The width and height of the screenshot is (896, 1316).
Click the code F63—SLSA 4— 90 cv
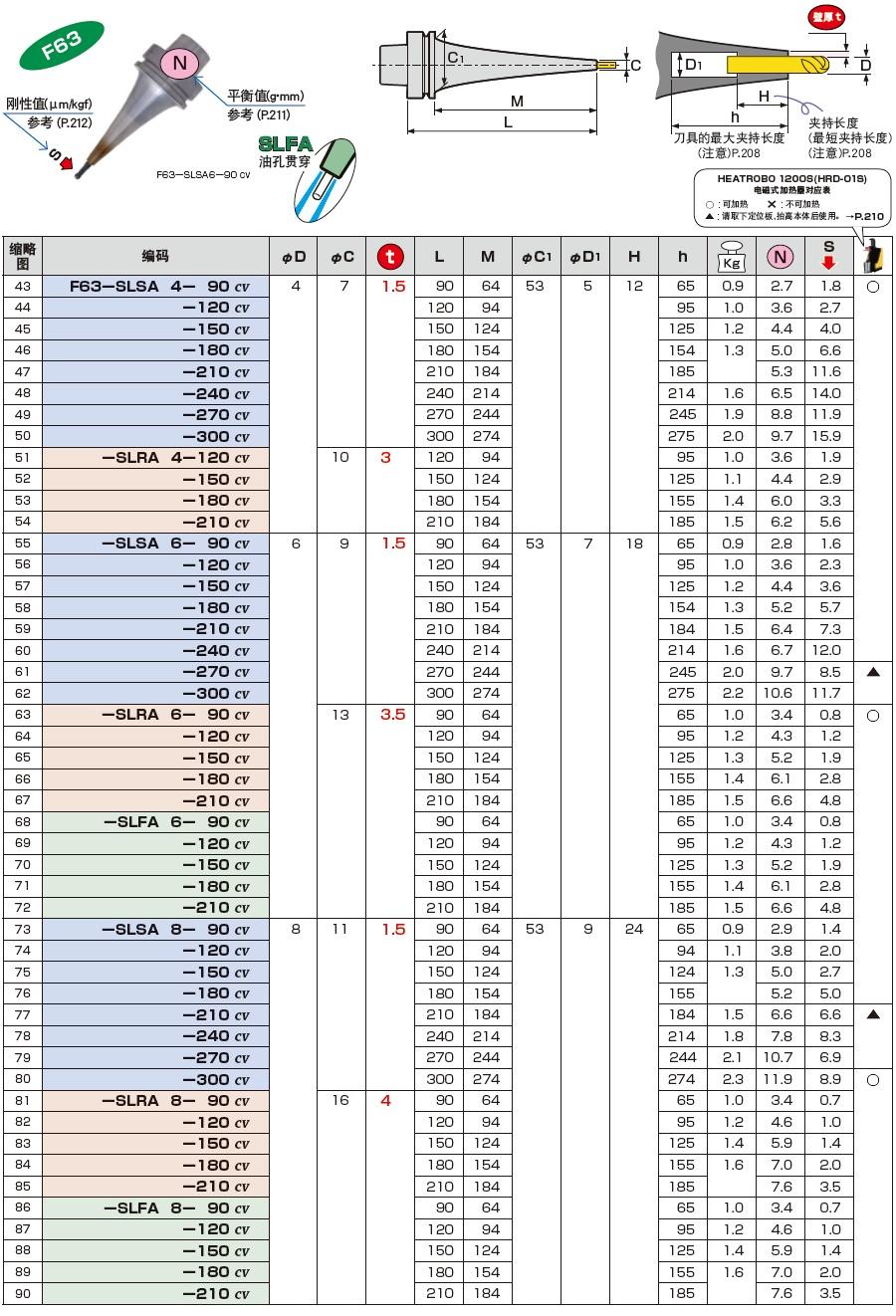point(158,287)
